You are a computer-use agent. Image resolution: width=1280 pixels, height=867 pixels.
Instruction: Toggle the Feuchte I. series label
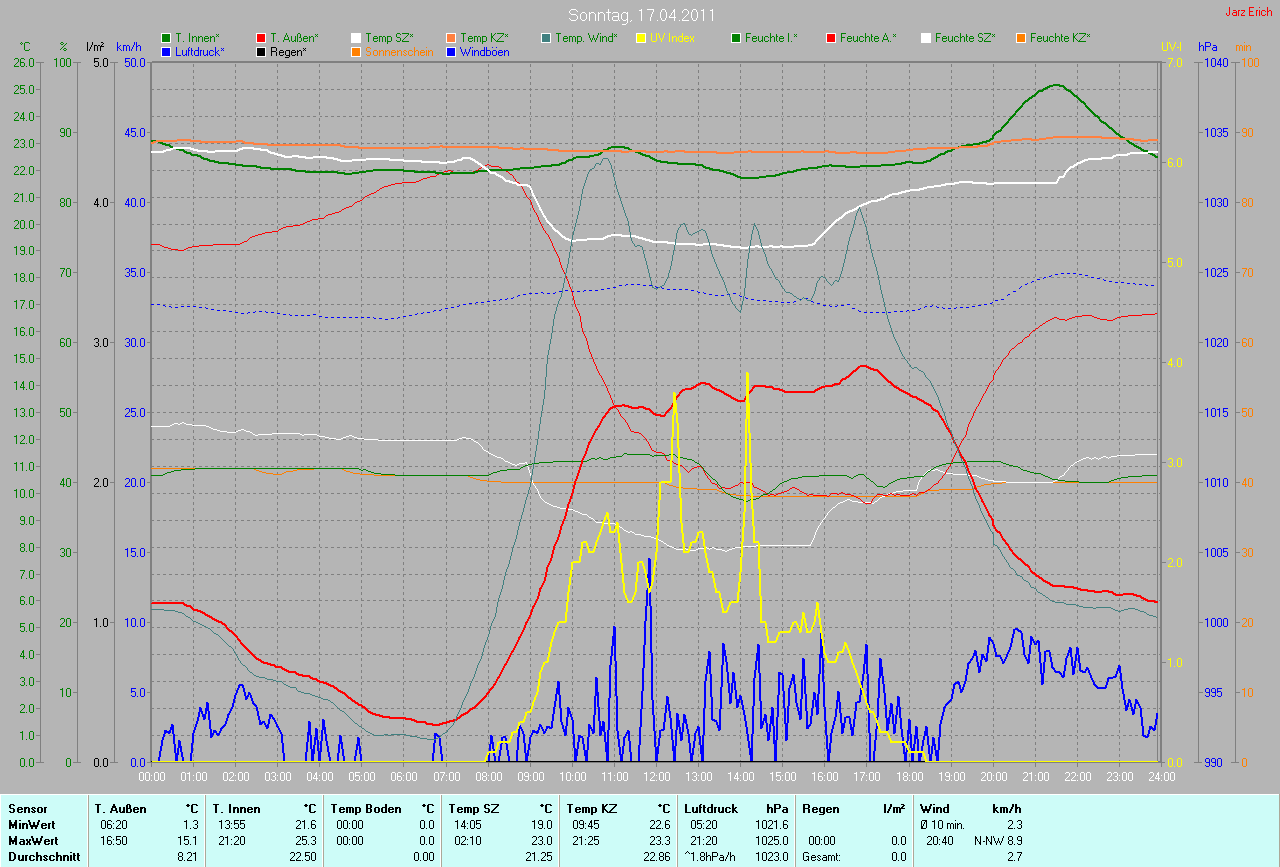click(771, 38)
